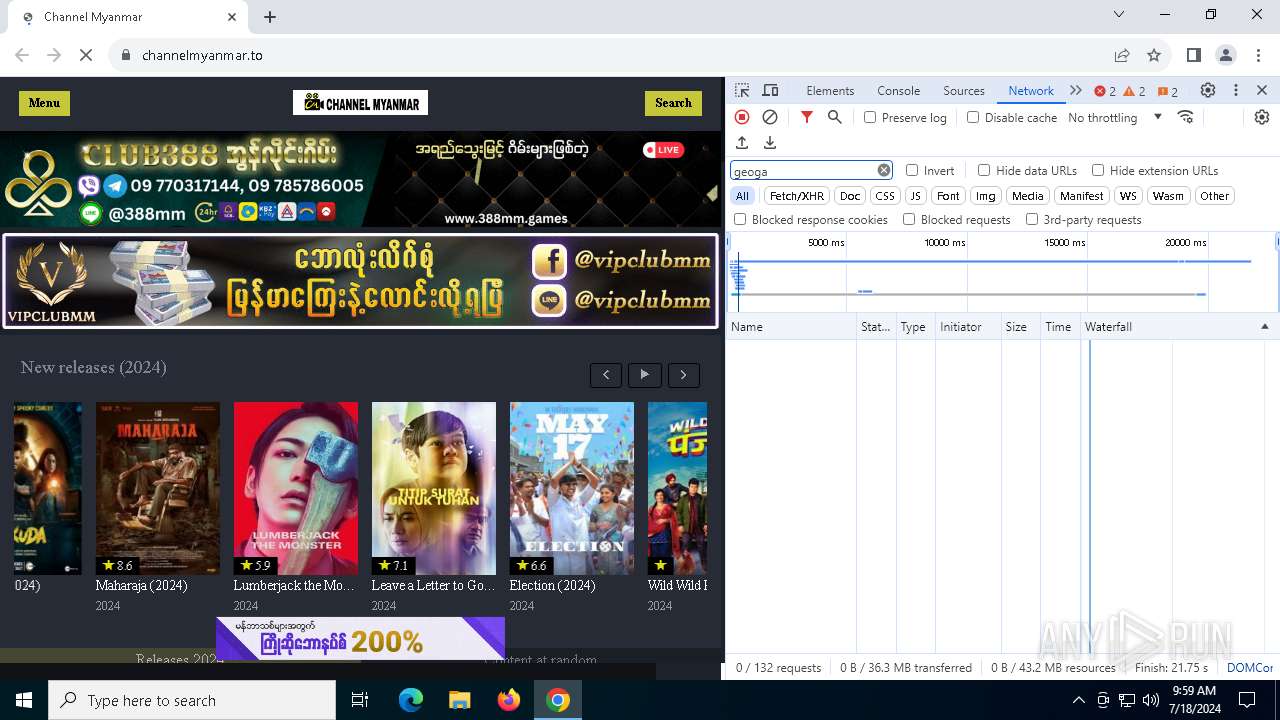
Task: Filter requests by Img type
Action: 986,196
